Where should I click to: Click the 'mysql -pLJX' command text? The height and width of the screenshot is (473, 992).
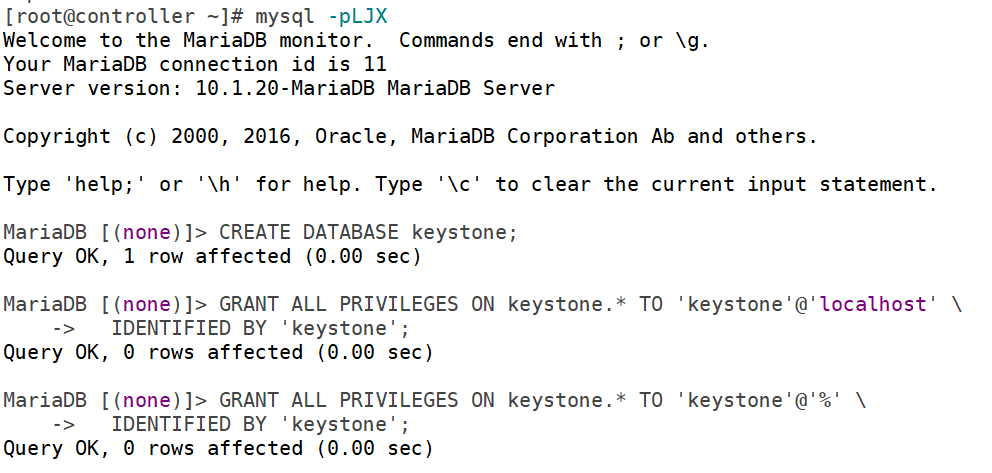[321, 16]
